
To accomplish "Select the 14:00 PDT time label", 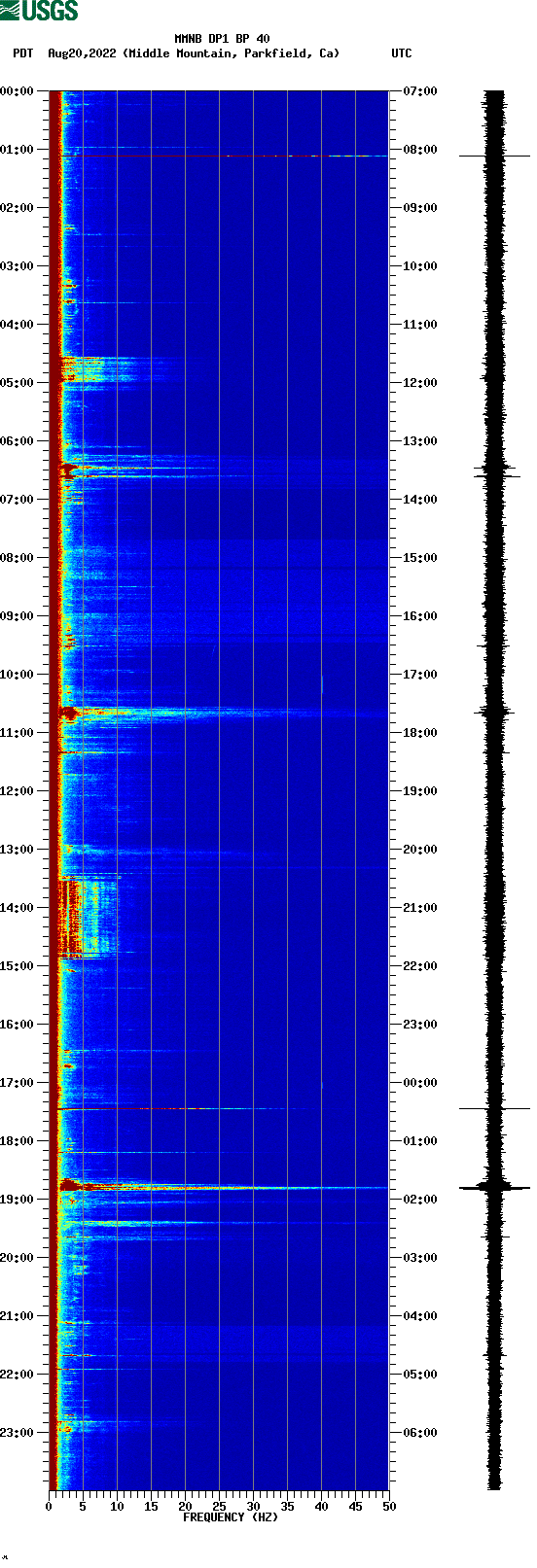I will (x=17, y=908).
